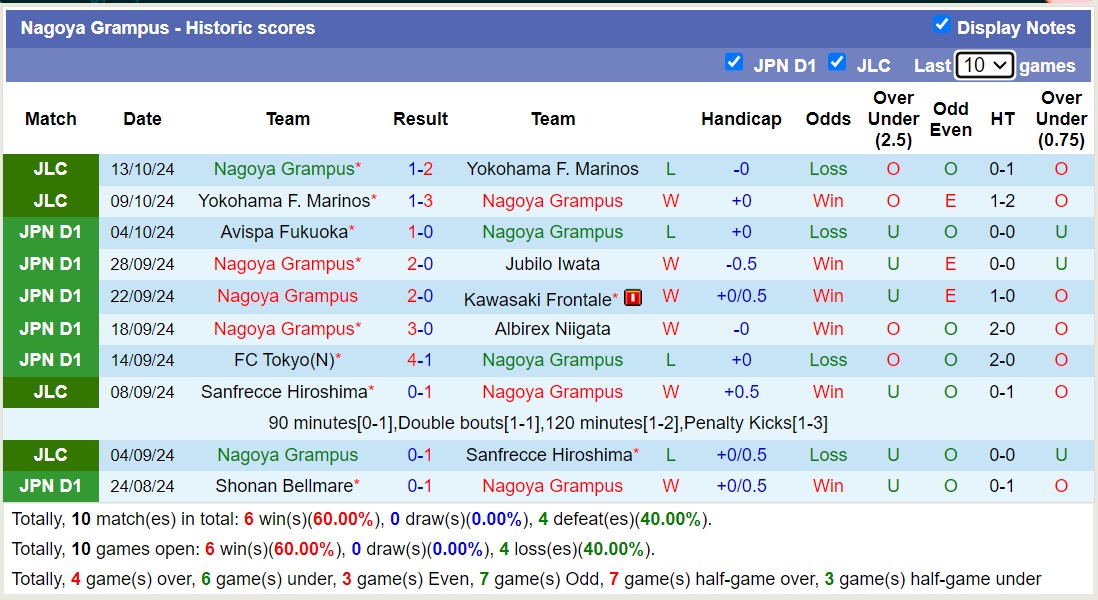The height and width of the screenshot is (600, 1098).
Task: Click the Jubilo Iwata team name
Action: 553,264
